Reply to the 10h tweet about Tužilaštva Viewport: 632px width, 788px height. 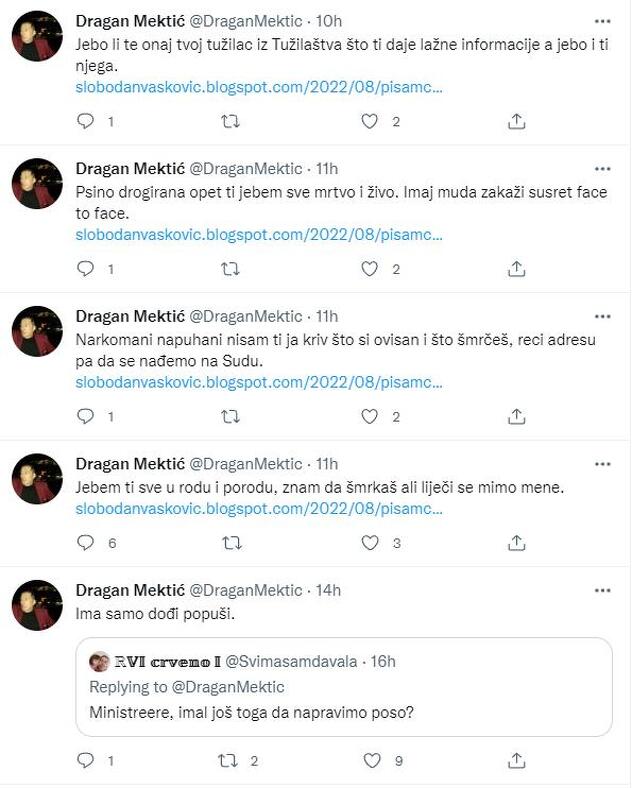tap(86, 121)
